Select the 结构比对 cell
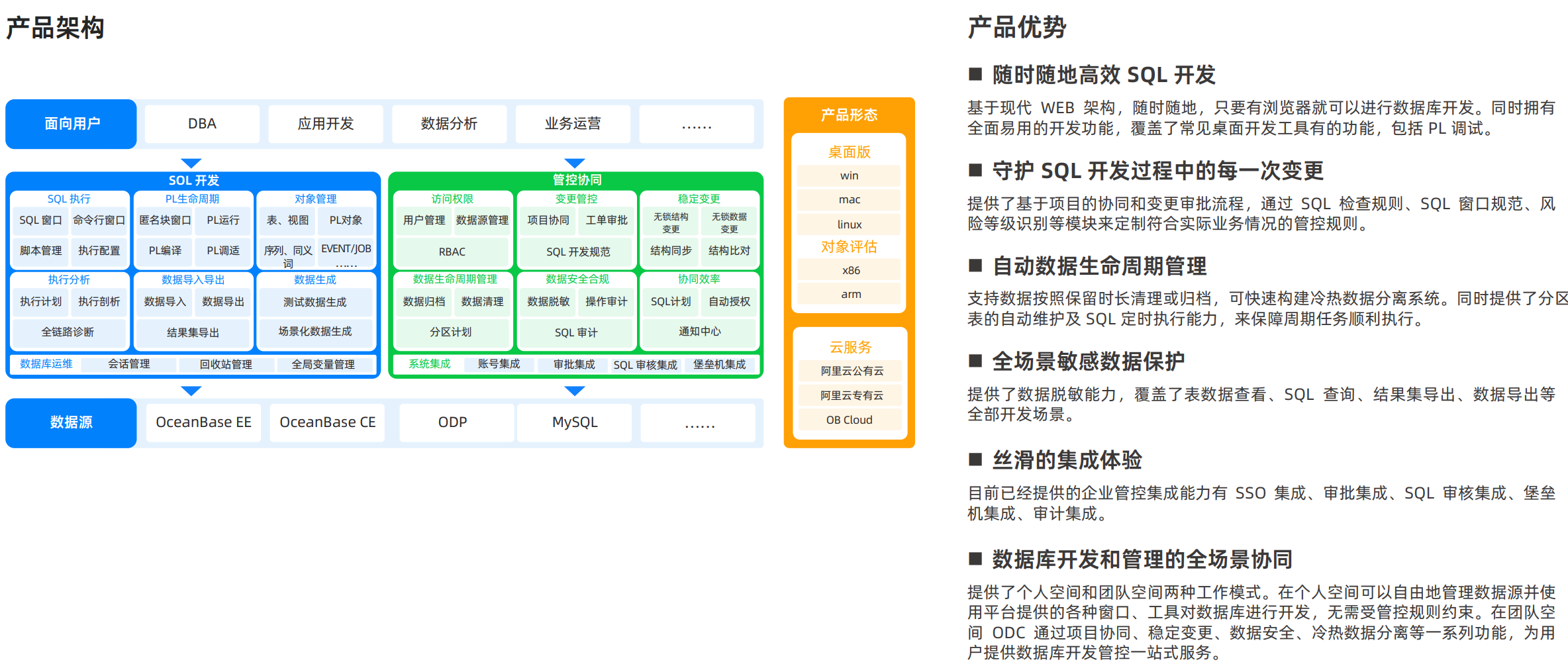Image resolution: width=1568 pixels, height=672 pixels. [729, 251]
